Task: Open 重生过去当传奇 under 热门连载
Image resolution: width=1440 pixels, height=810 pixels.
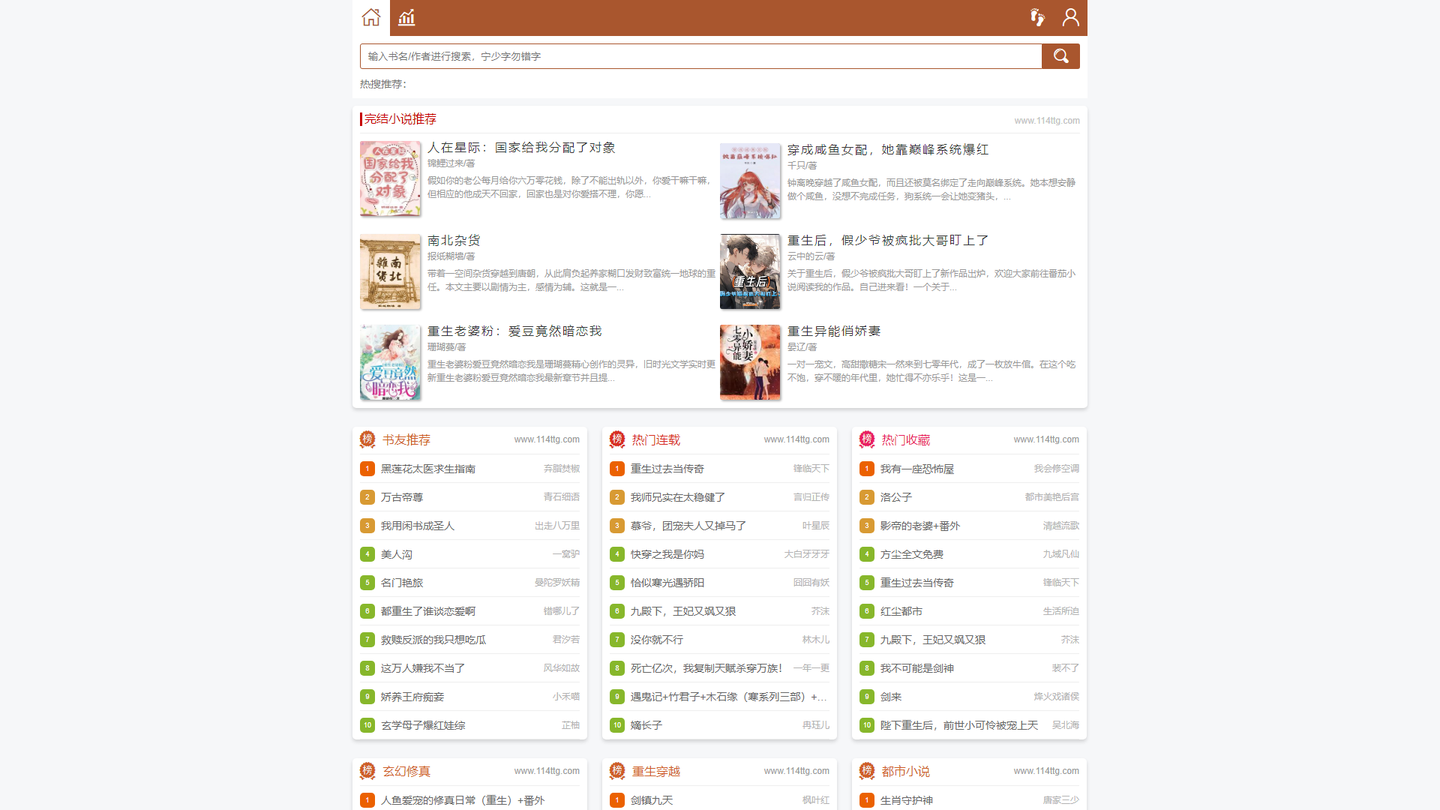Action: click(667, 469)
